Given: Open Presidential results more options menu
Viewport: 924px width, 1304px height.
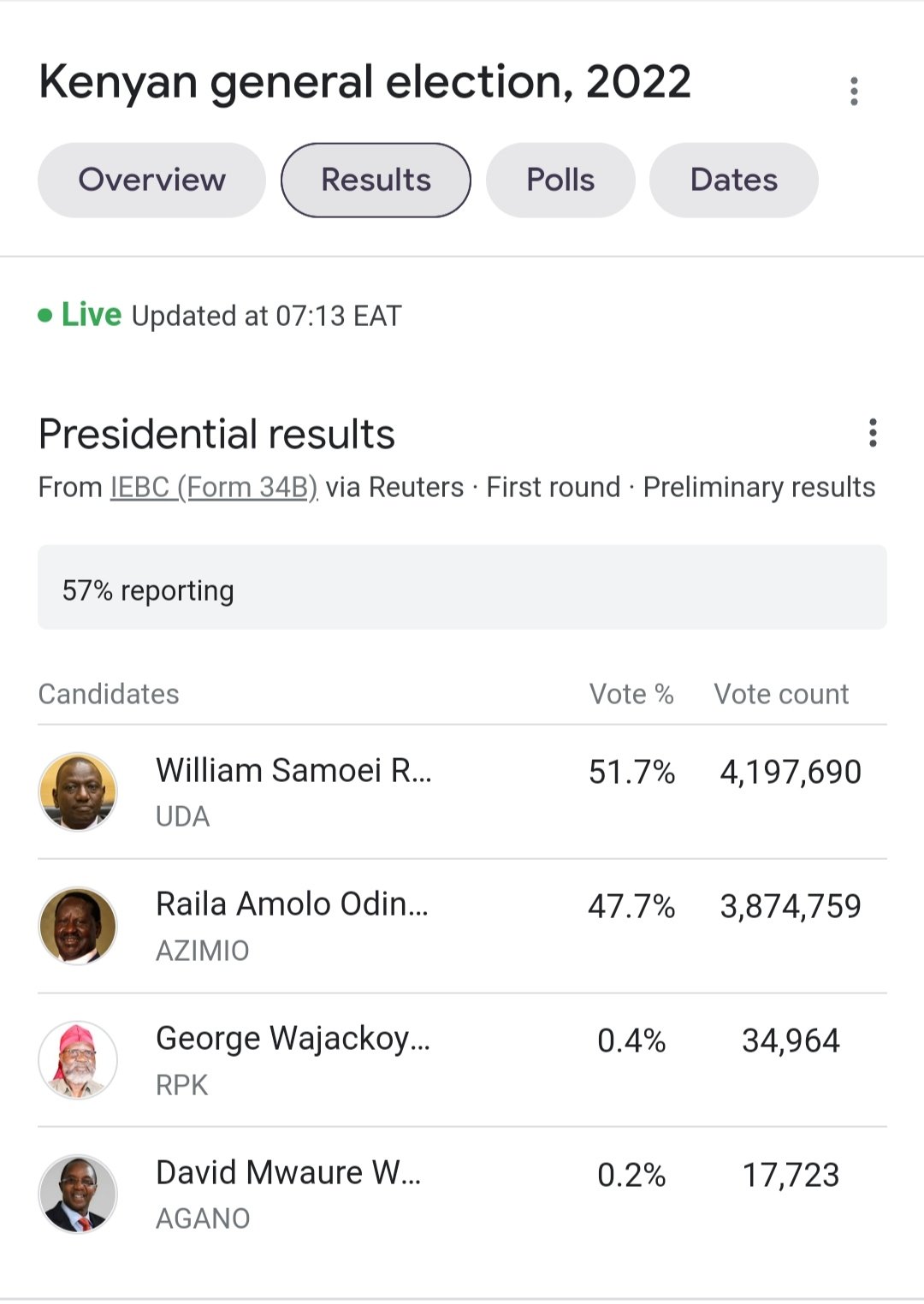Looking at the screenshot, I should (x=873, y=433).
